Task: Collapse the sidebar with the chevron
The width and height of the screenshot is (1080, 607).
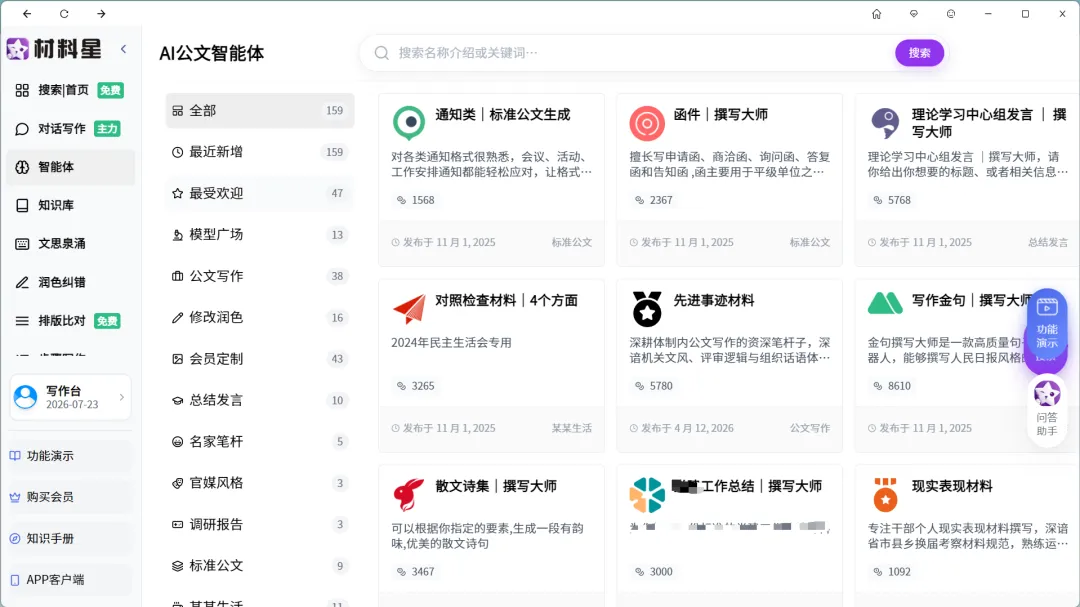Action: pyautogui.click(x=123, y=49)
